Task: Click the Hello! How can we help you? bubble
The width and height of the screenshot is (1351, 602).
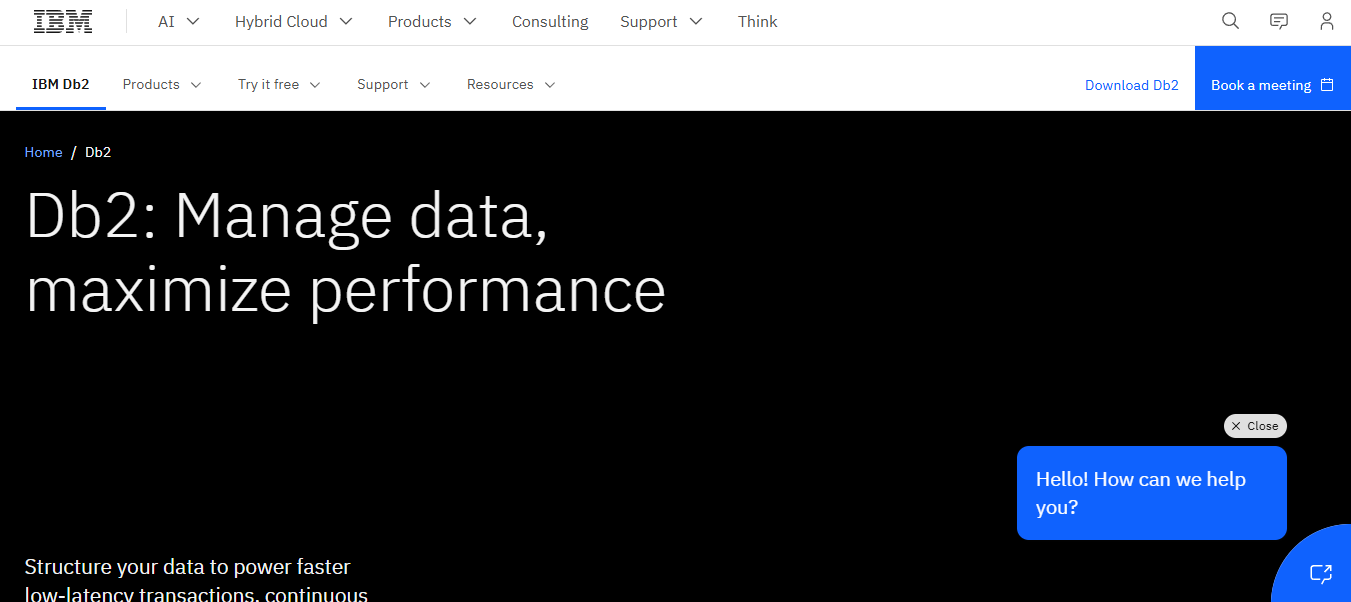Action: 1151,493
